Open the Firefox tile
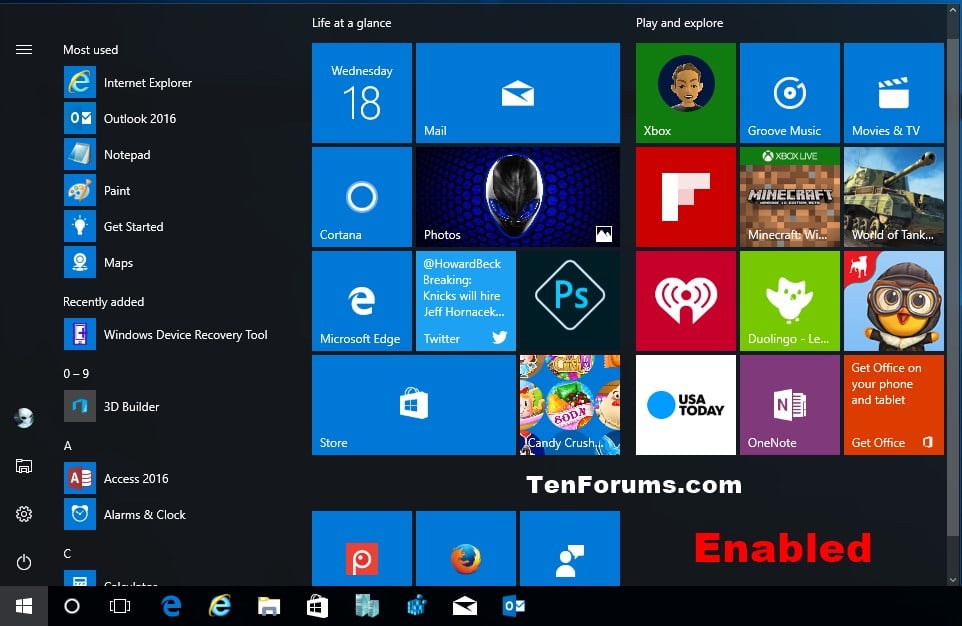 click(466, 549)
